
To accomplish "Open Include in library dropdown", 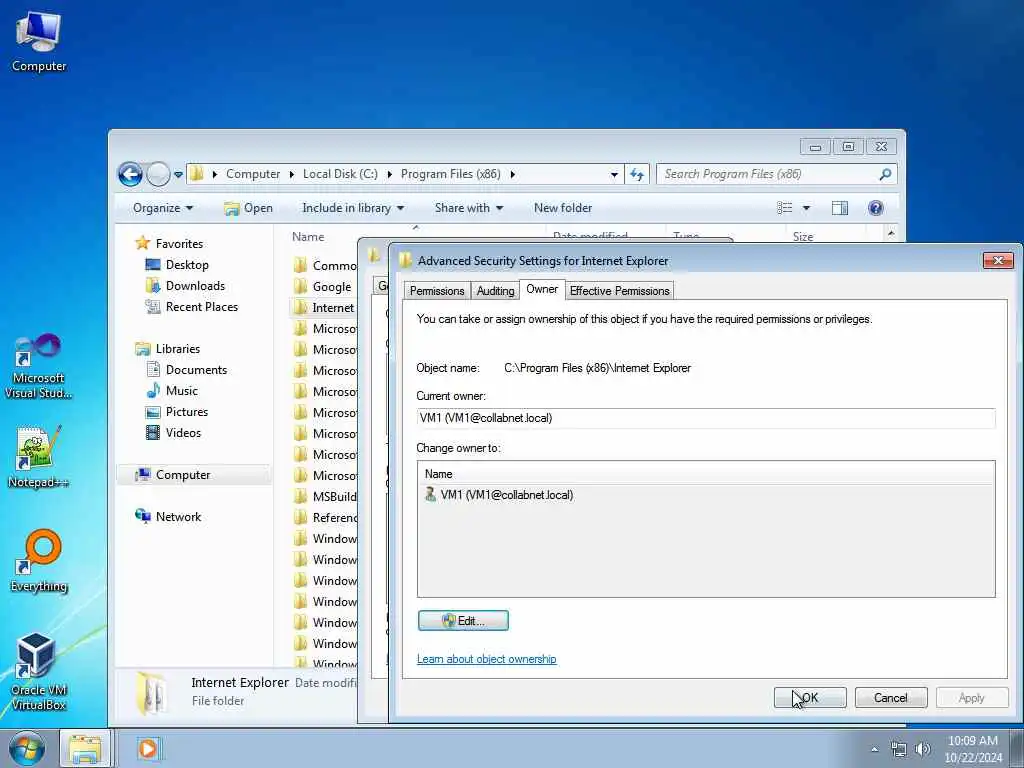I will (353, 208).
